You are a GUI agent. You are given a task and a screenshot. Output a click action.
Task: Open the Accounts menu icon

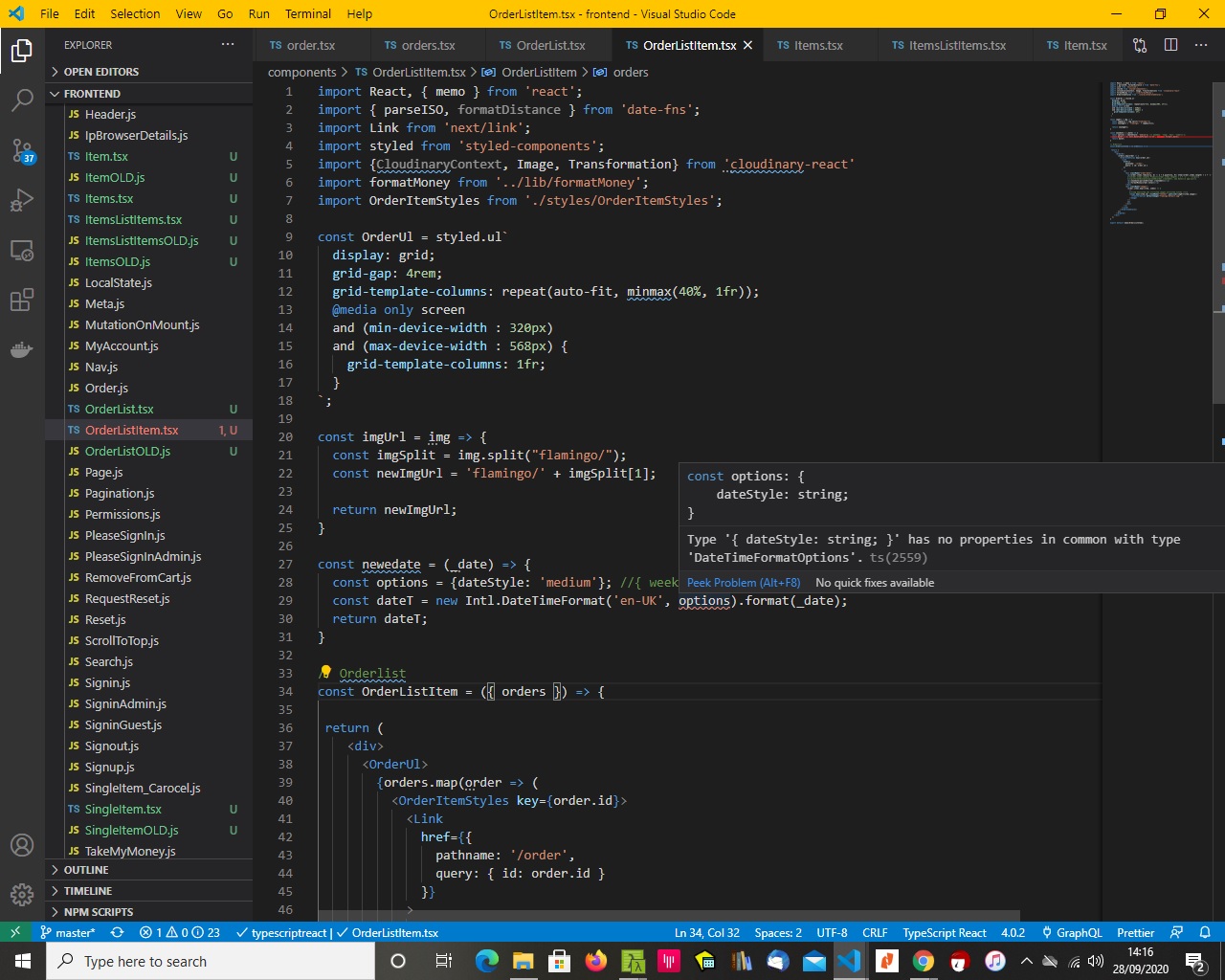click(22, 845)
